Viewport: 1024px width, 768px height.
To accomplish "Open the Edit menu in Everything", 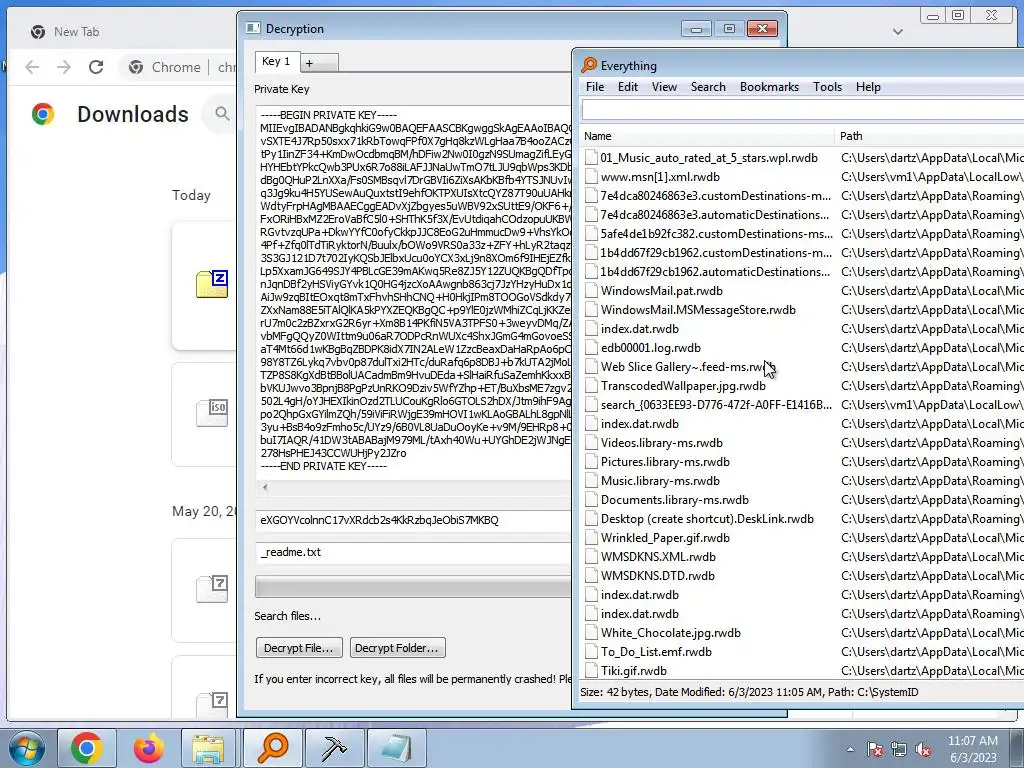I will pyautogui.click(x=628, y=87).
